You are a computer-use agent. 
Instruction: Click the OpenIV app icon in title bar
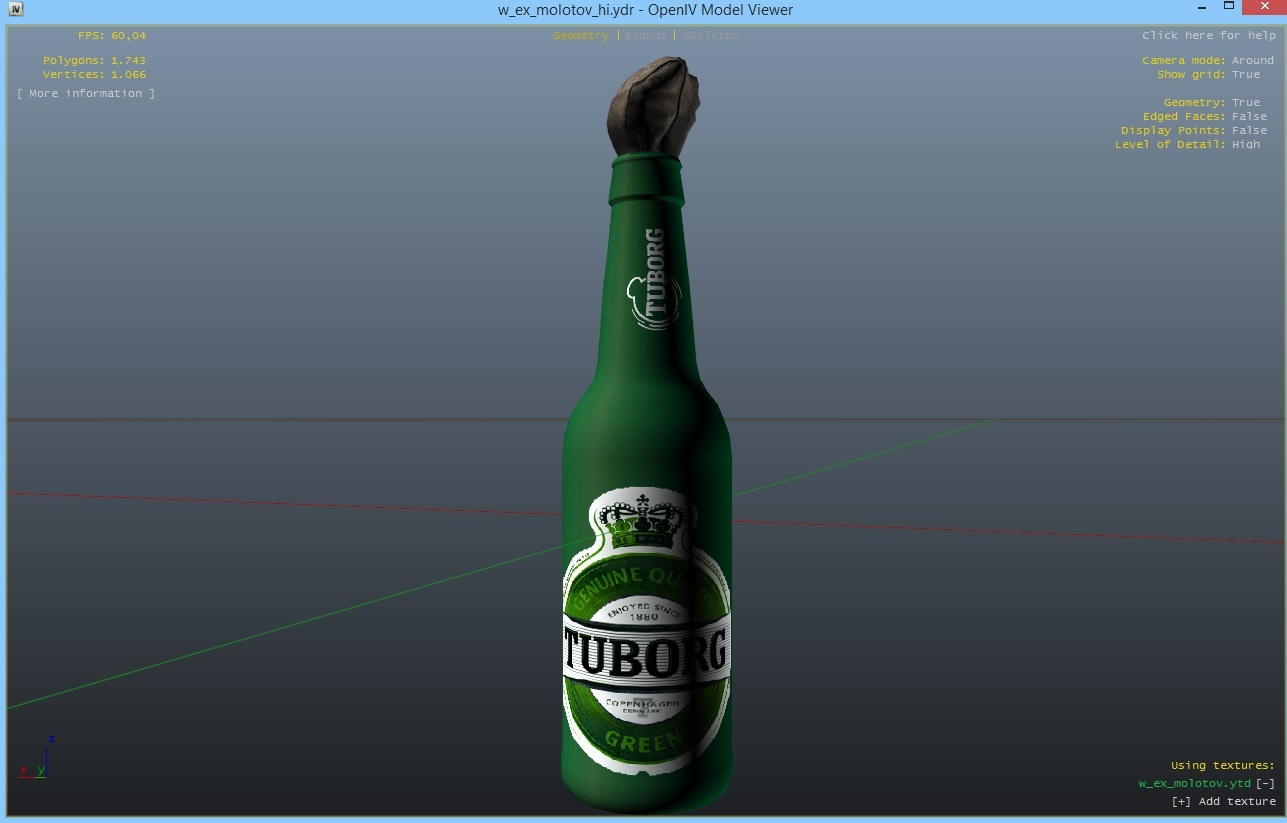[x=16, y=9]
